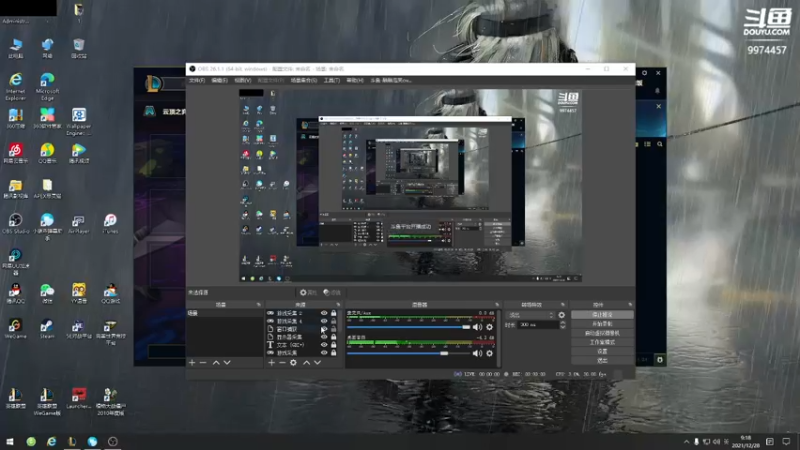
Task: Hide the 游戏采集 2 source with eye icon
Action: [x=324, y=313]
